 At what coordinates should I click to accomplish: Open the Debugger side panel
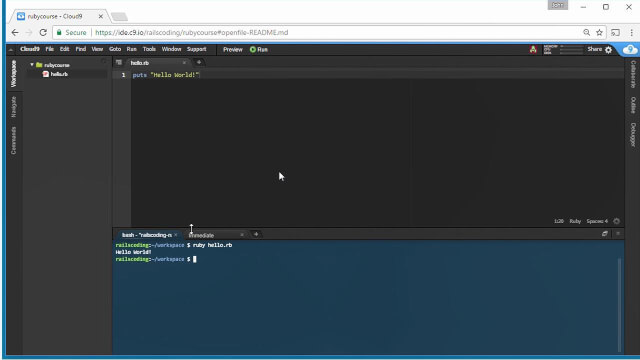tap(633, 135)
